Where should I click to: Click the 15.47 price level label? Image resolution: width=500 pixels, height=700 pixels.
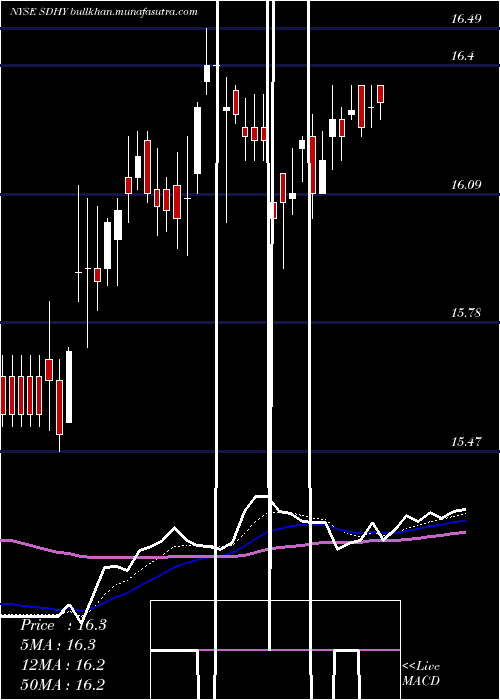(x=466, y=442)
